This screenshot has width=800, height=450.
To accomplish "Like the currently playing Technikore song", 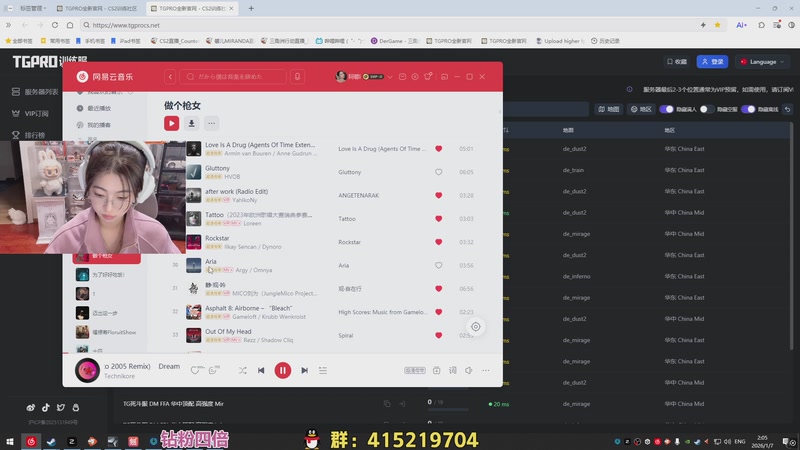I will (195, 370).
